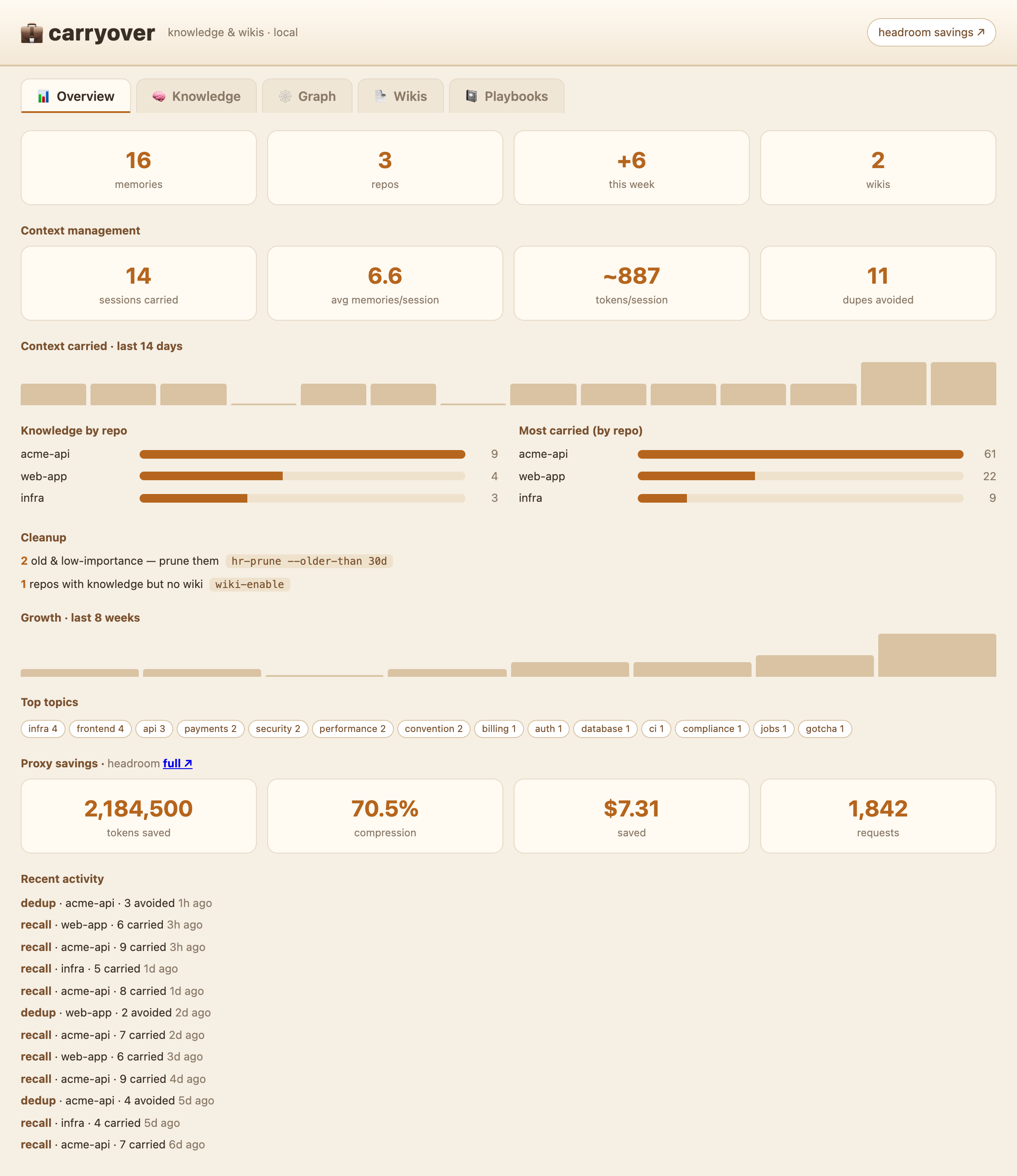Open the Graph tab

[307, 96]
